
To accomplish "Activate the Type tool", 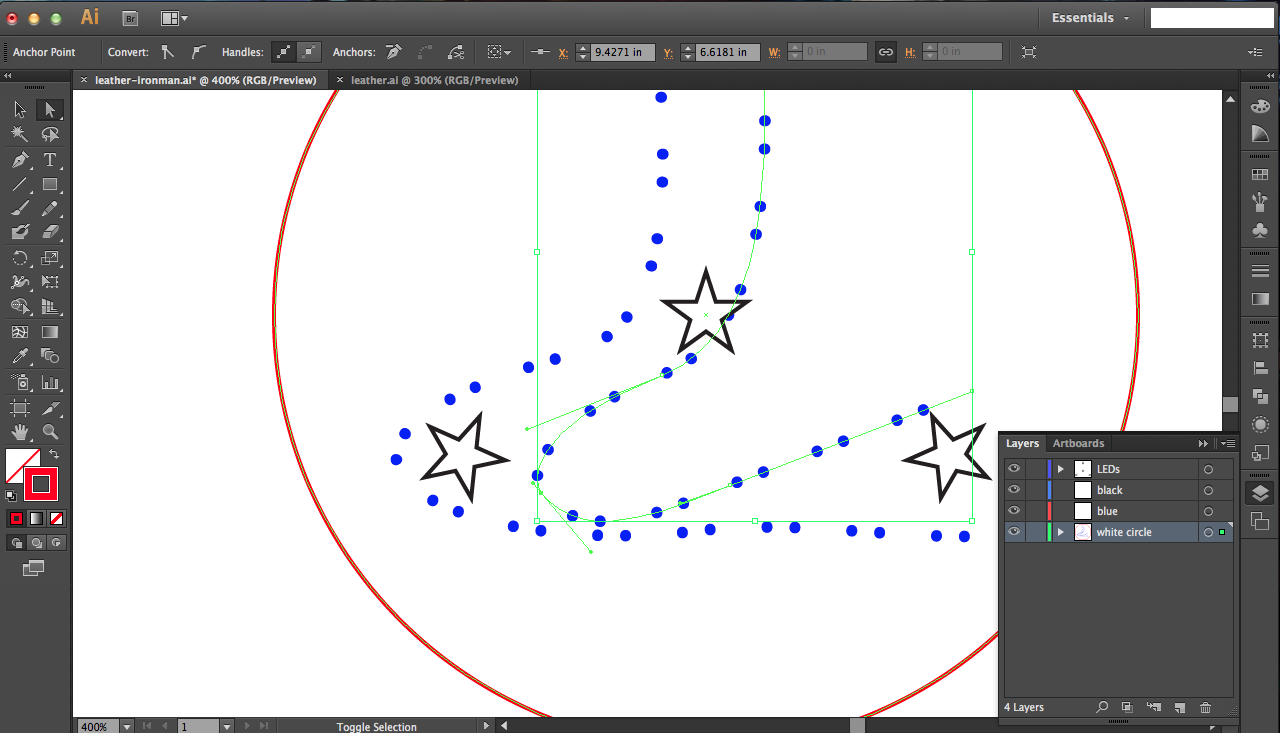I will (49, 160).
